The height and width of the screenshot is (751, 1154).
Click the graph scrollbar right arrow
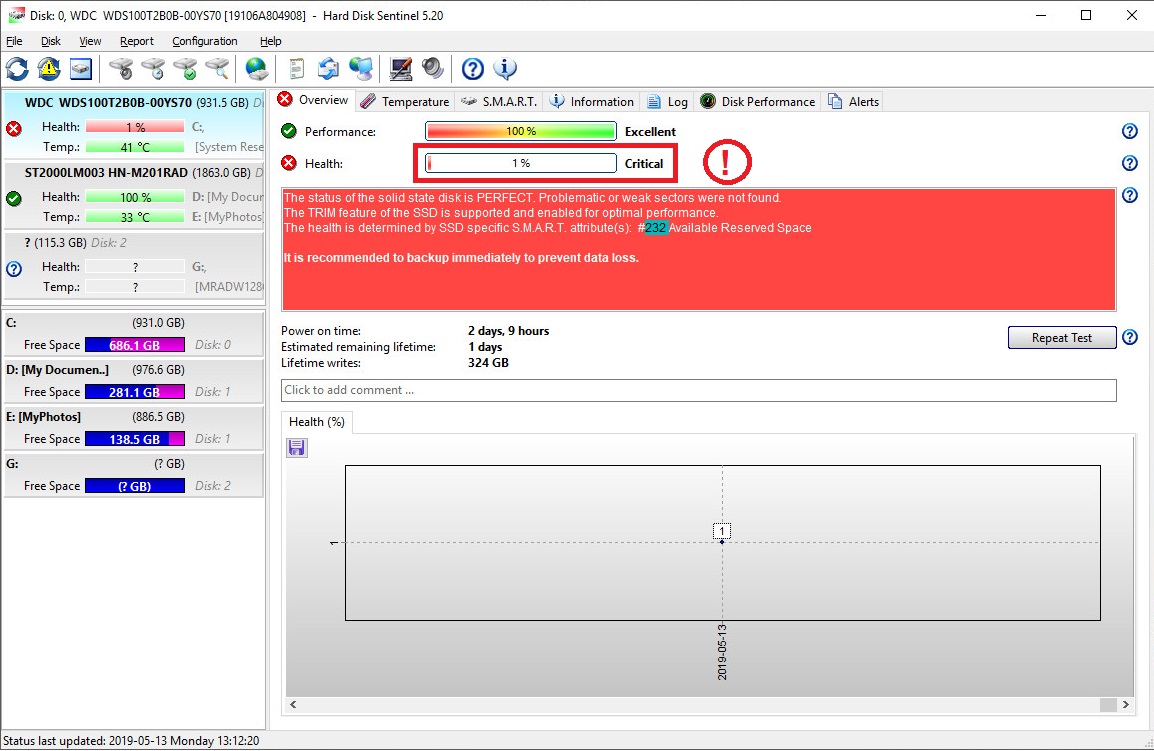(x=1125, y=705)
